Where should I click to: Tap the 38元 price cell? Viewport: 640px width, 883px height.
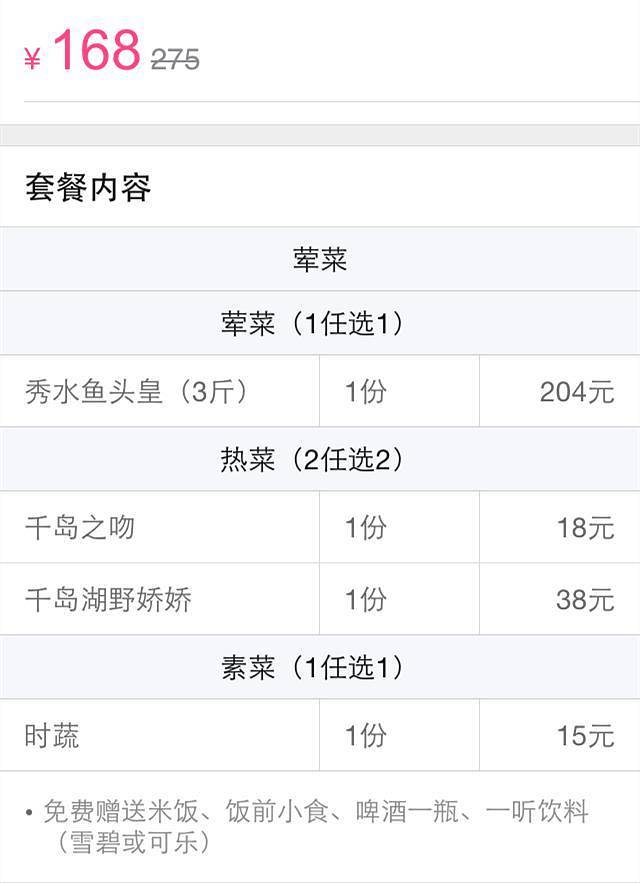pyautogui.click(x=585, y=599)
